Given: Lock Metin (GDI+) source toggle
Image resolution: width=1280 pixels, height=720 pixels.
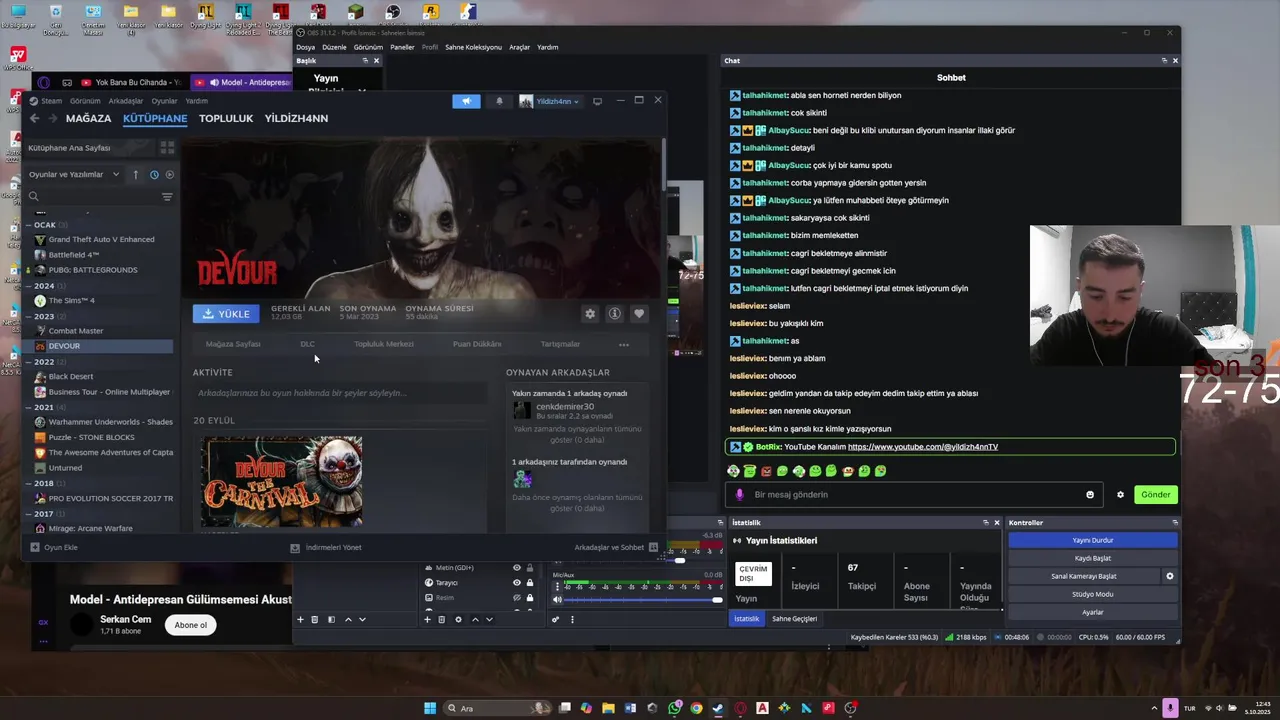Looking at the screenshot, I should coord(529,567).
